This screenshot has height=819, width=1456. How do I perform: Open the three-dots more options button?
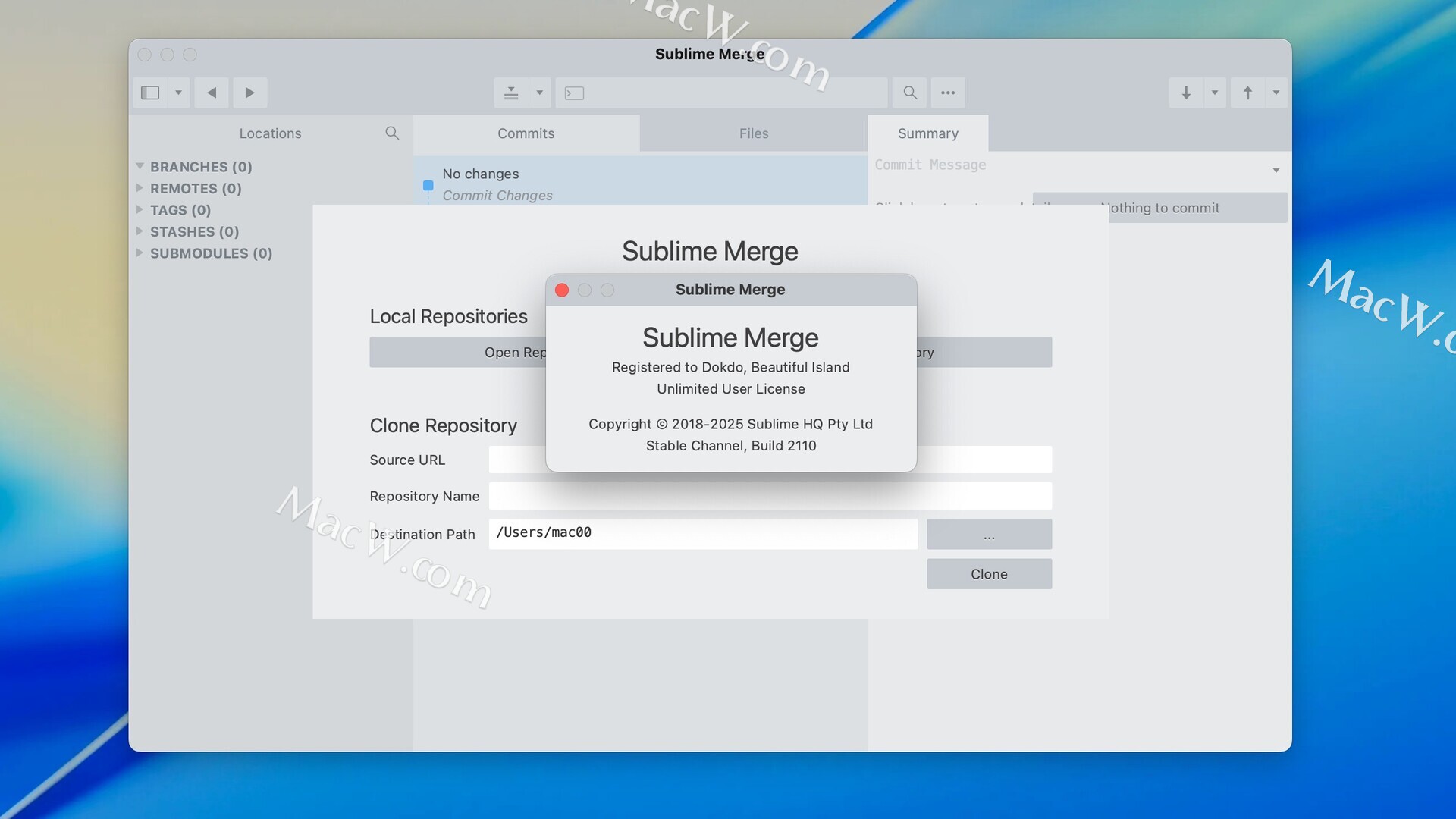point(948,93)
